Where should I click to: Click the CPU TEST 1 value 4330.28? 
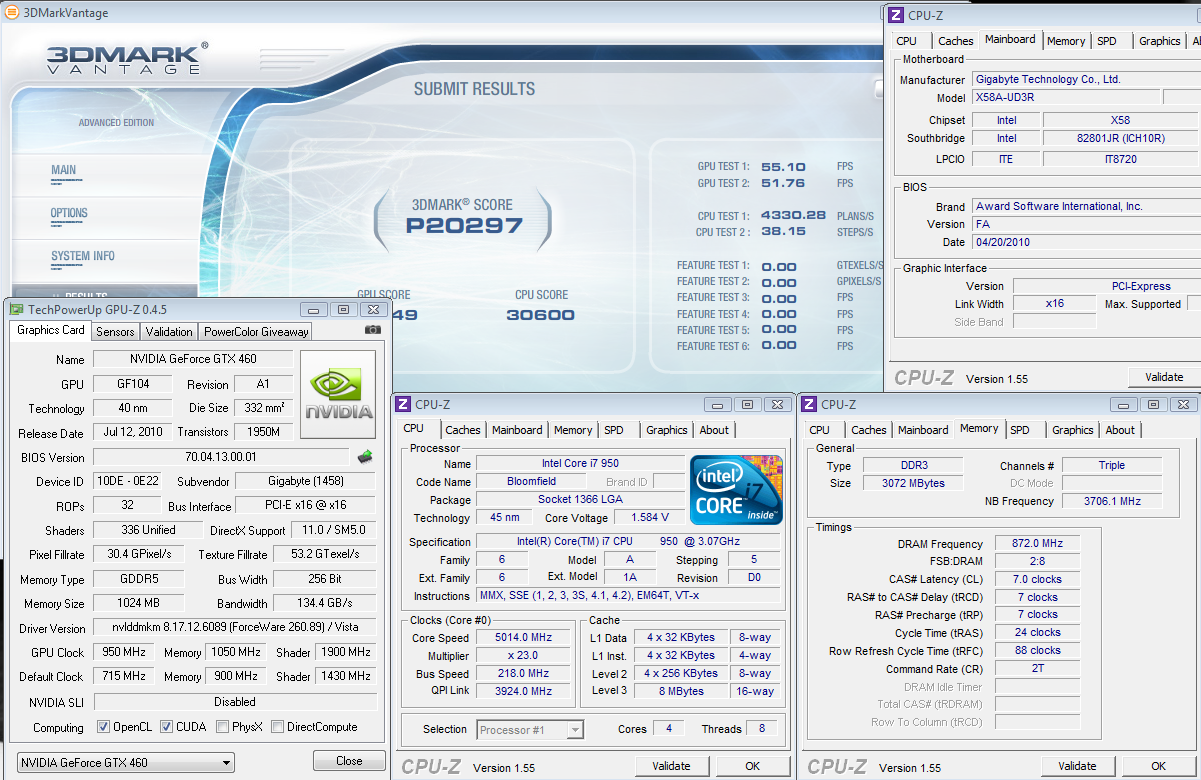pos(793,215)
